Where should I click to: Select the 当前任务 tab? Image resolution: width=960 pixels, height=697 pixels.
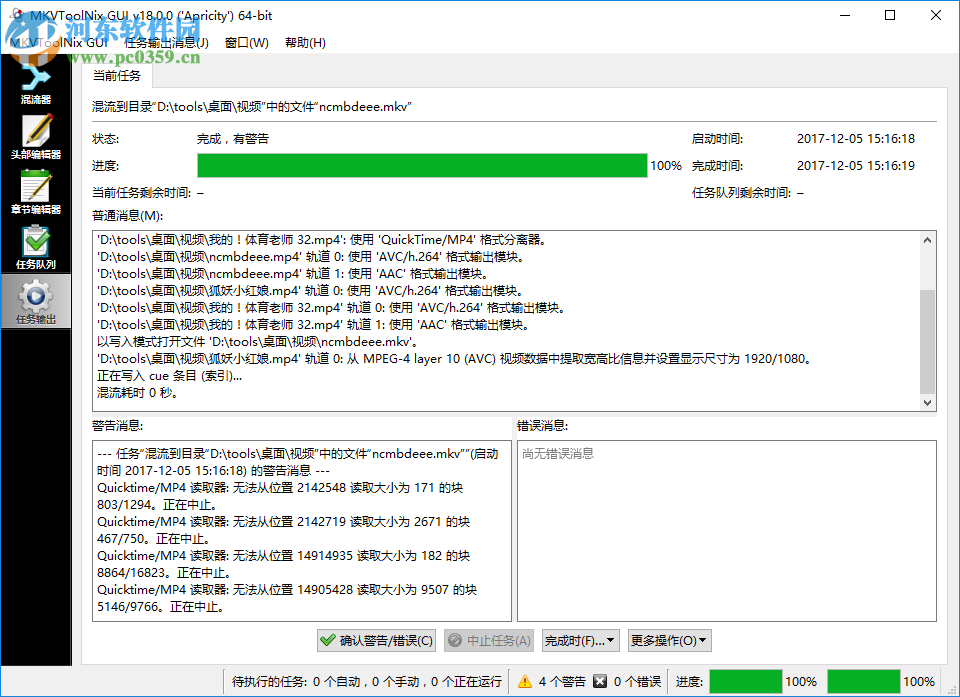(x=117, y=75)
